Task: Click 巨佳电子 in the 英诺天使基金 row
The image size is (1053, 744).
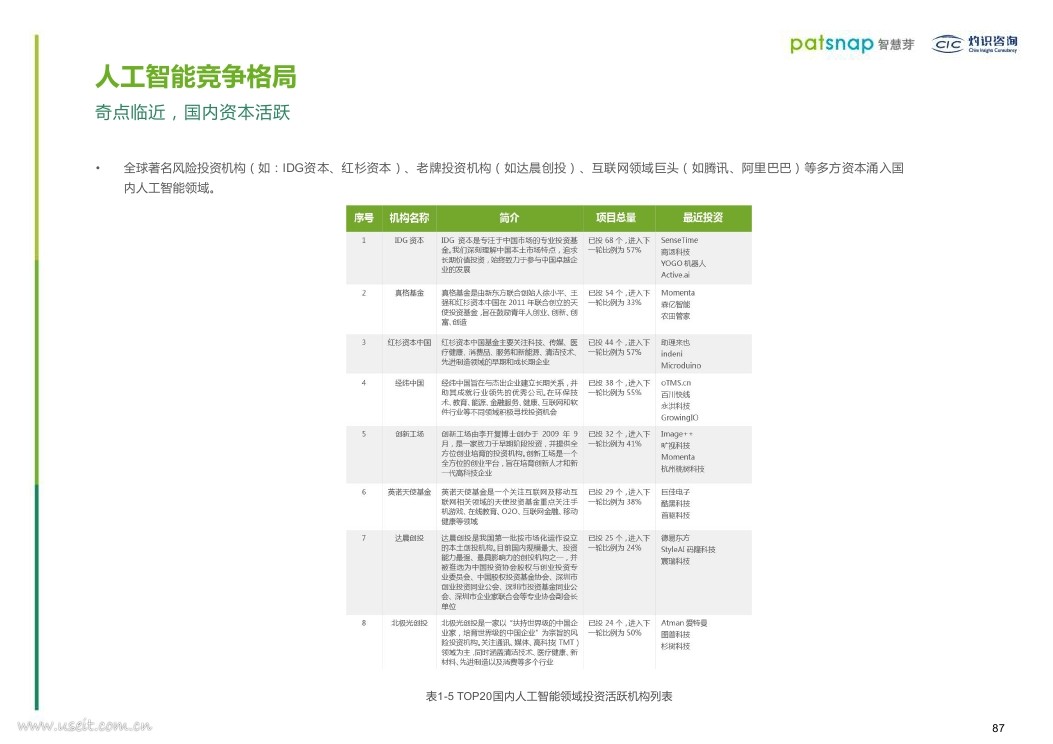Action: [676, 492]
